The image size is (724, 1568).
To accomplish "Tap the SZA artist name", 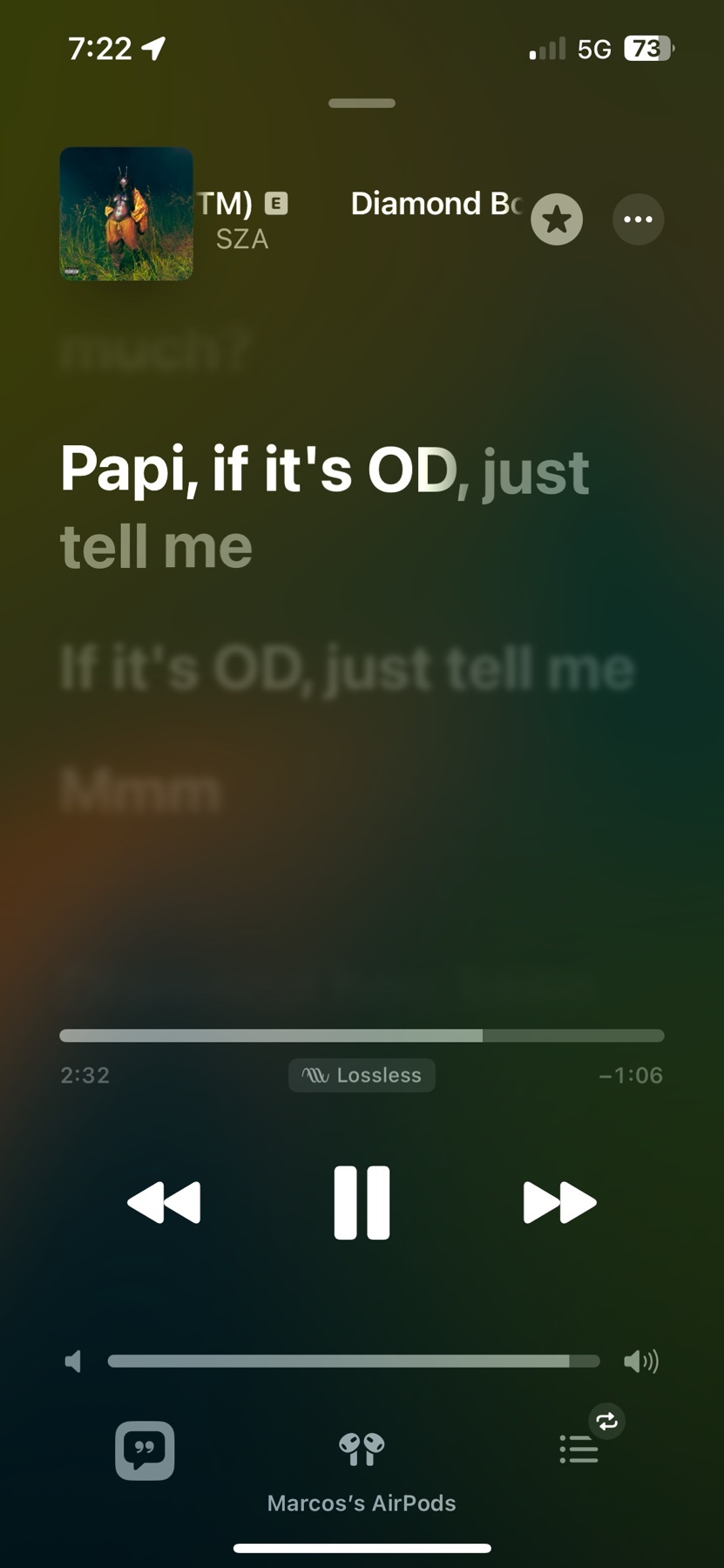I will [x=242, y=240].
